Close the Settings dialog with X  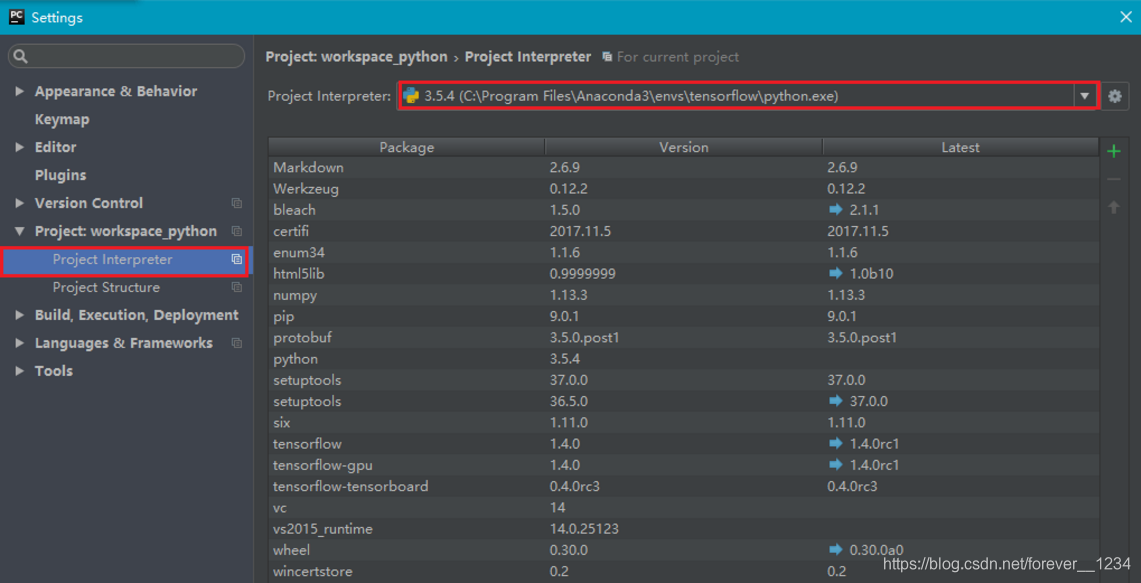(x=1125, y=17)
